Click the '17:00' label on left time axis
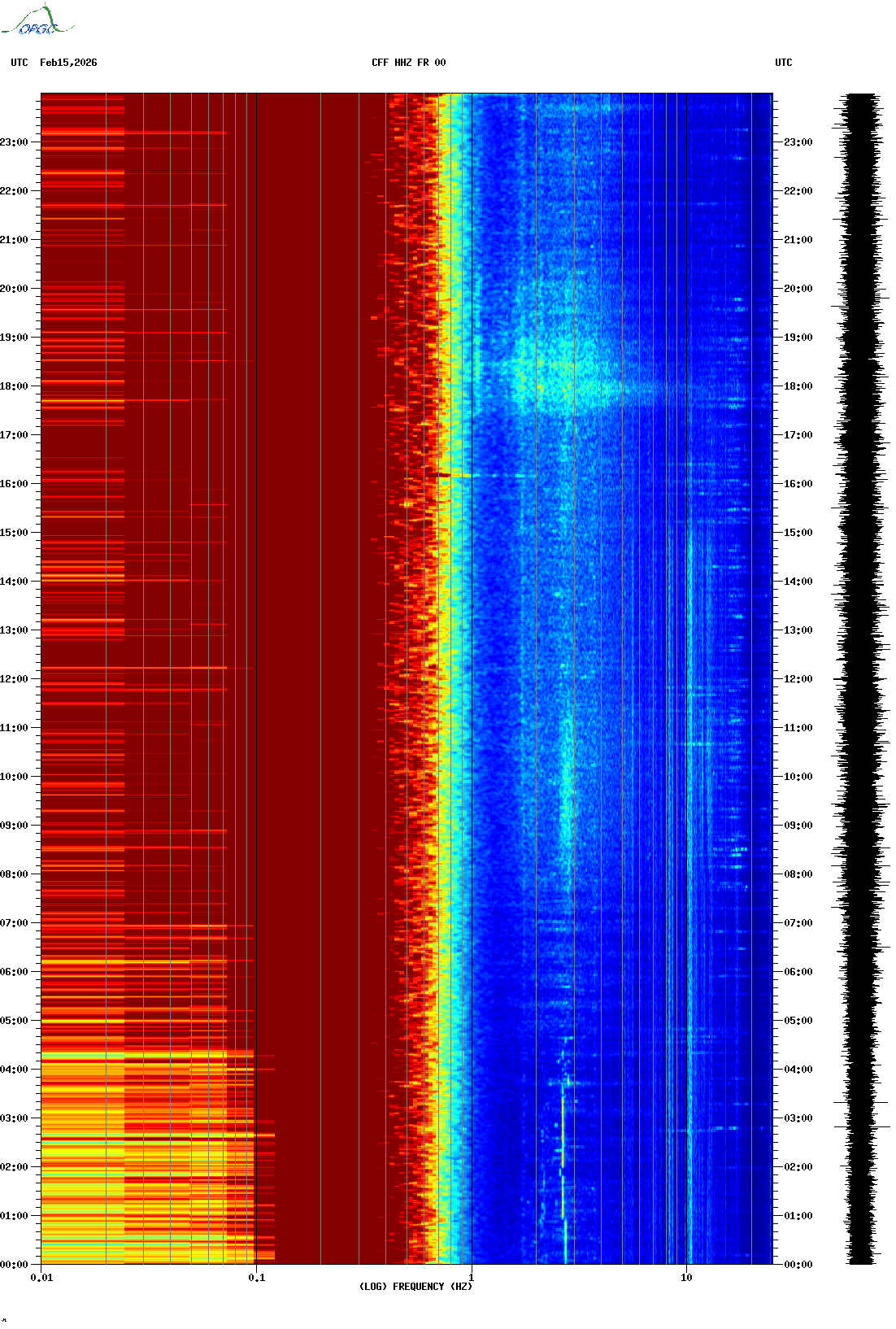The width and height of the screenshot is (896, 1329). pos(14,435)
